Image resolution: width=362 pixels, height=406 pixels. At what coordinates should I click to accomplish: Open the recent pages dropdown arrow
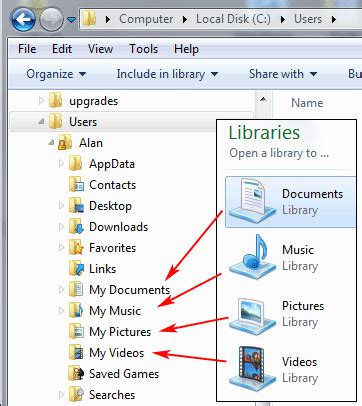pyautogui.click(x=71, y=20)
